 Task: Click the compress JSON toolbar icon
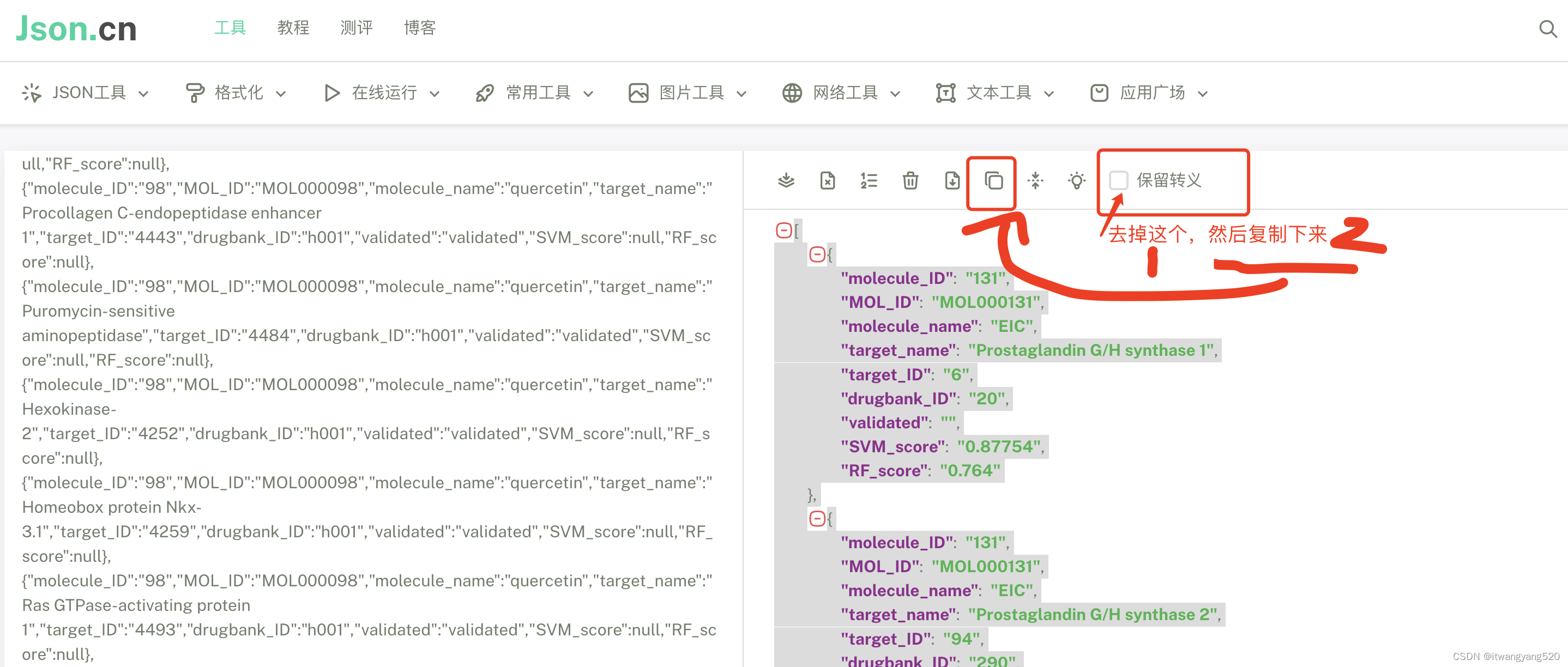(1035, 181)
